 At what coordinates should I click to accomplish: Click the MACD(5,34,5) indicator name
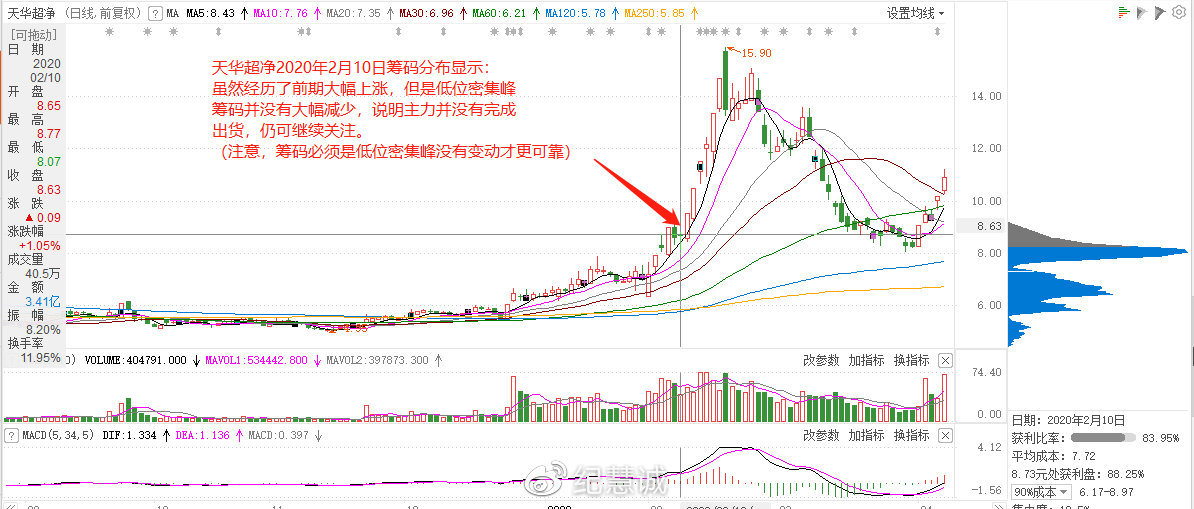coord(57,435)
